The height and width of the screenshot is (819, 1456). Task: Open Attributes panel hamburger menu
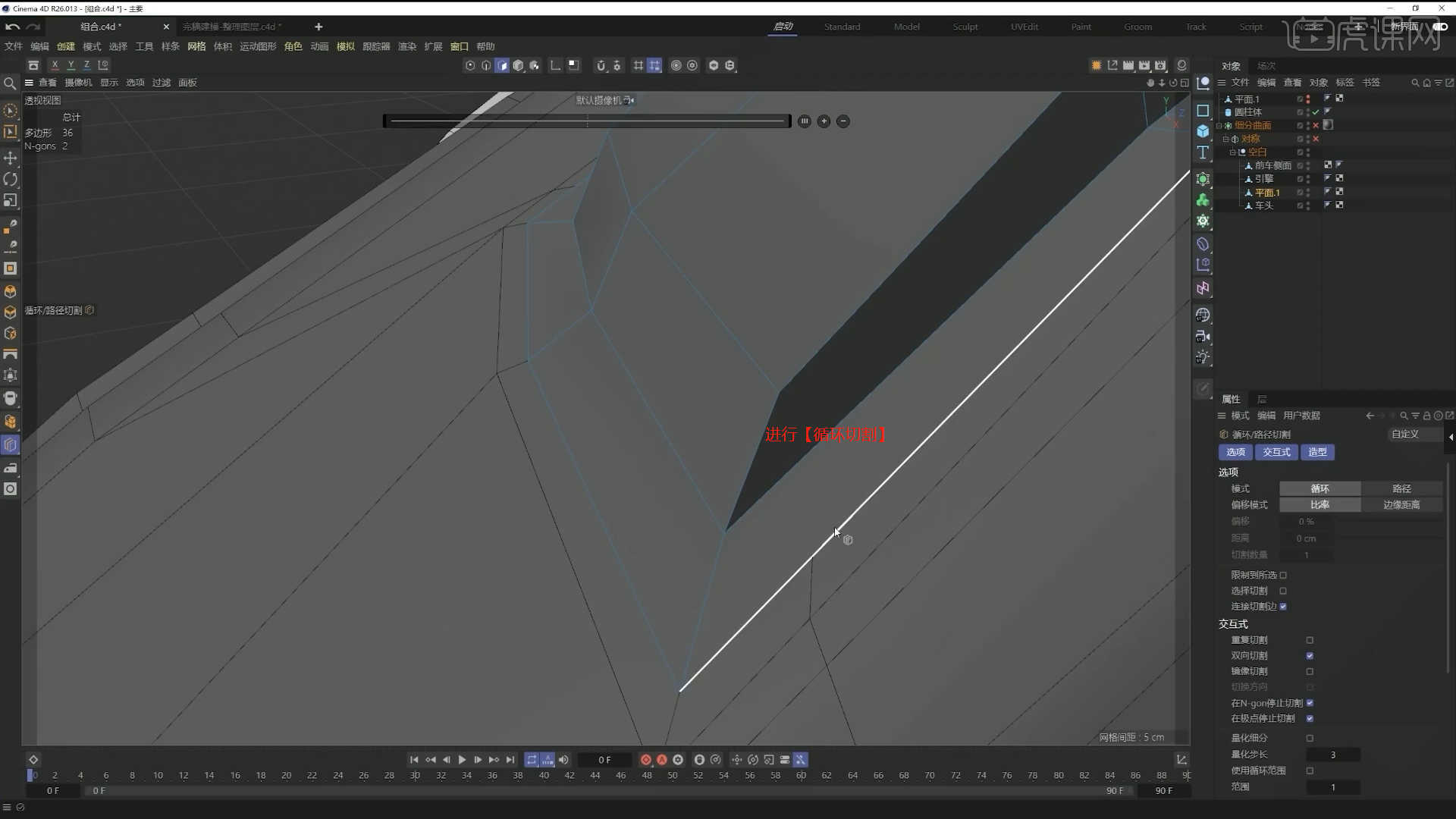(1222, 416)
